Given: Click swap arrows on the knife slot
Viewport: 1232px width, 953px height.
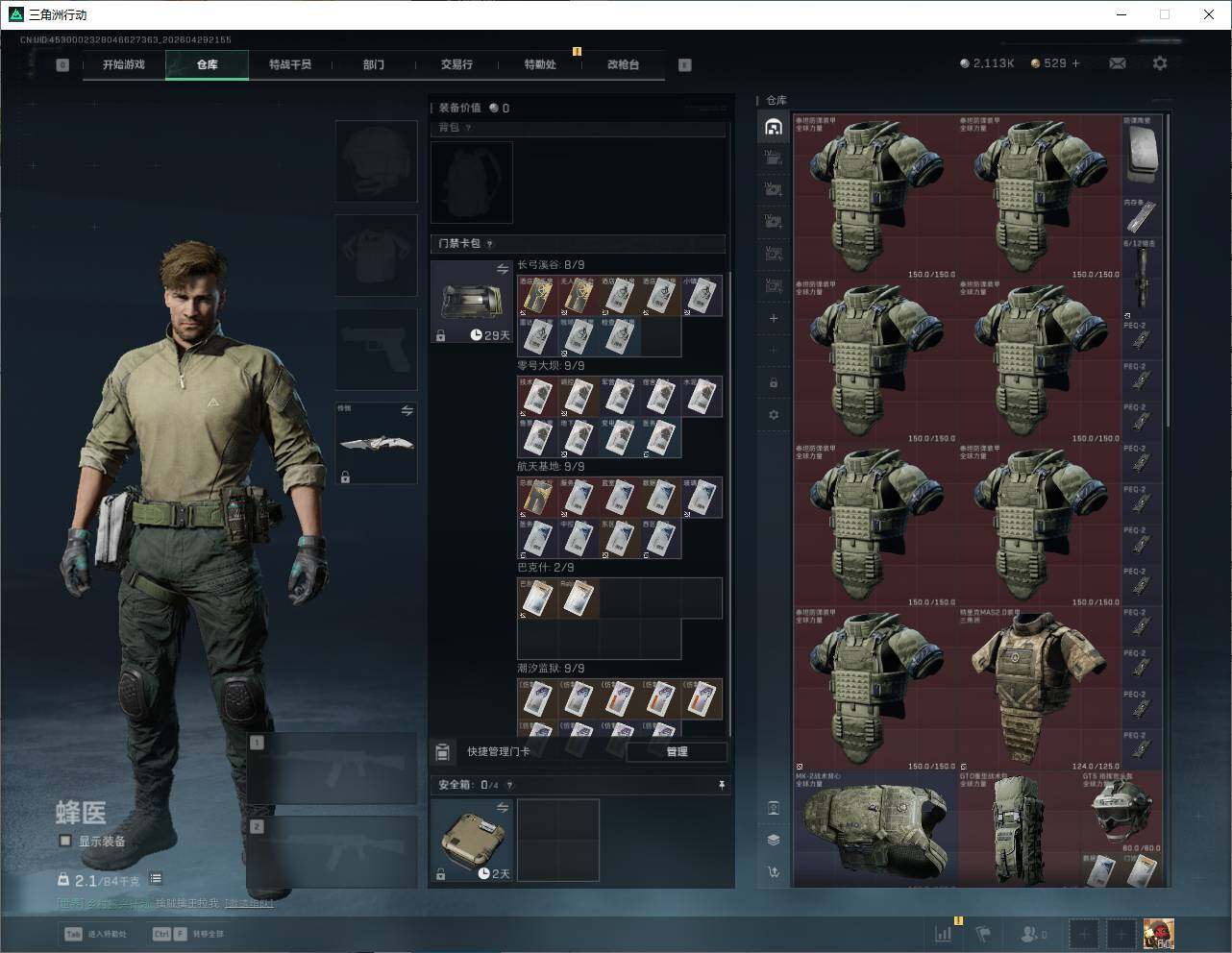Looking at the screenshot, I should click(407, 411).
